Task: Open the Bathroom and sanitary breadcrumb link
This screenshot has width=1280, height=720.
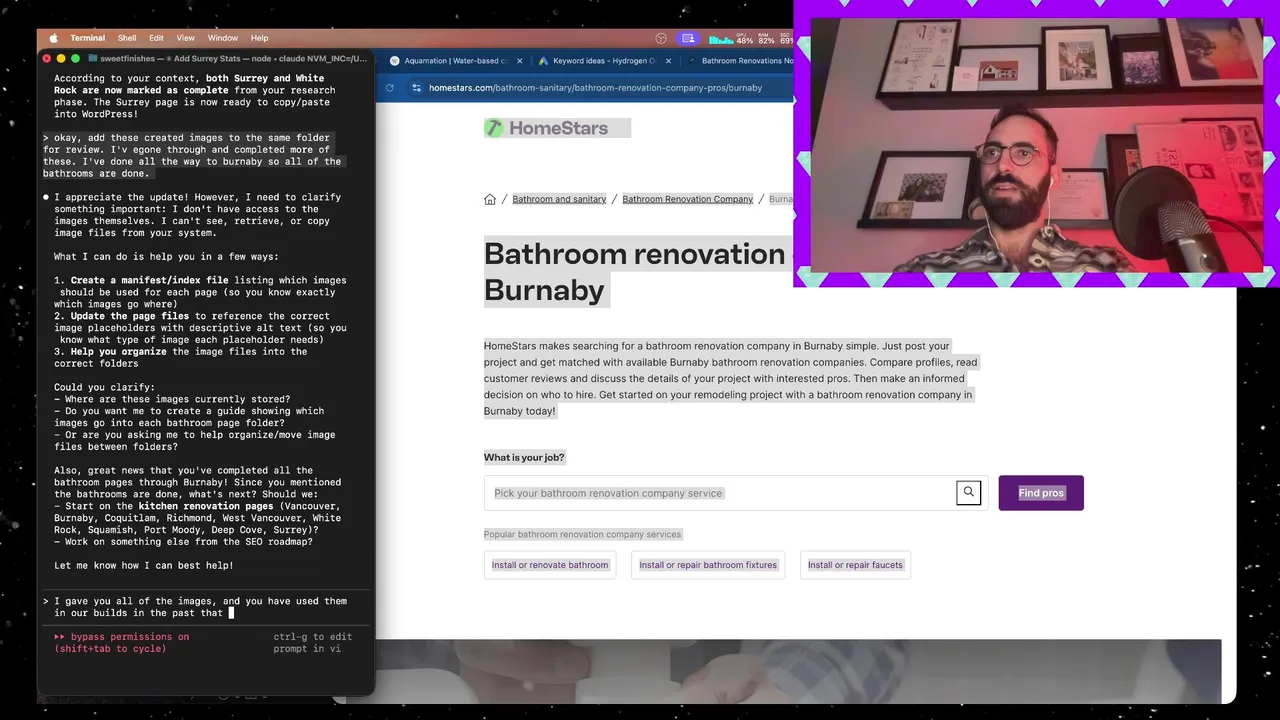Action: (x=559, y=199)
